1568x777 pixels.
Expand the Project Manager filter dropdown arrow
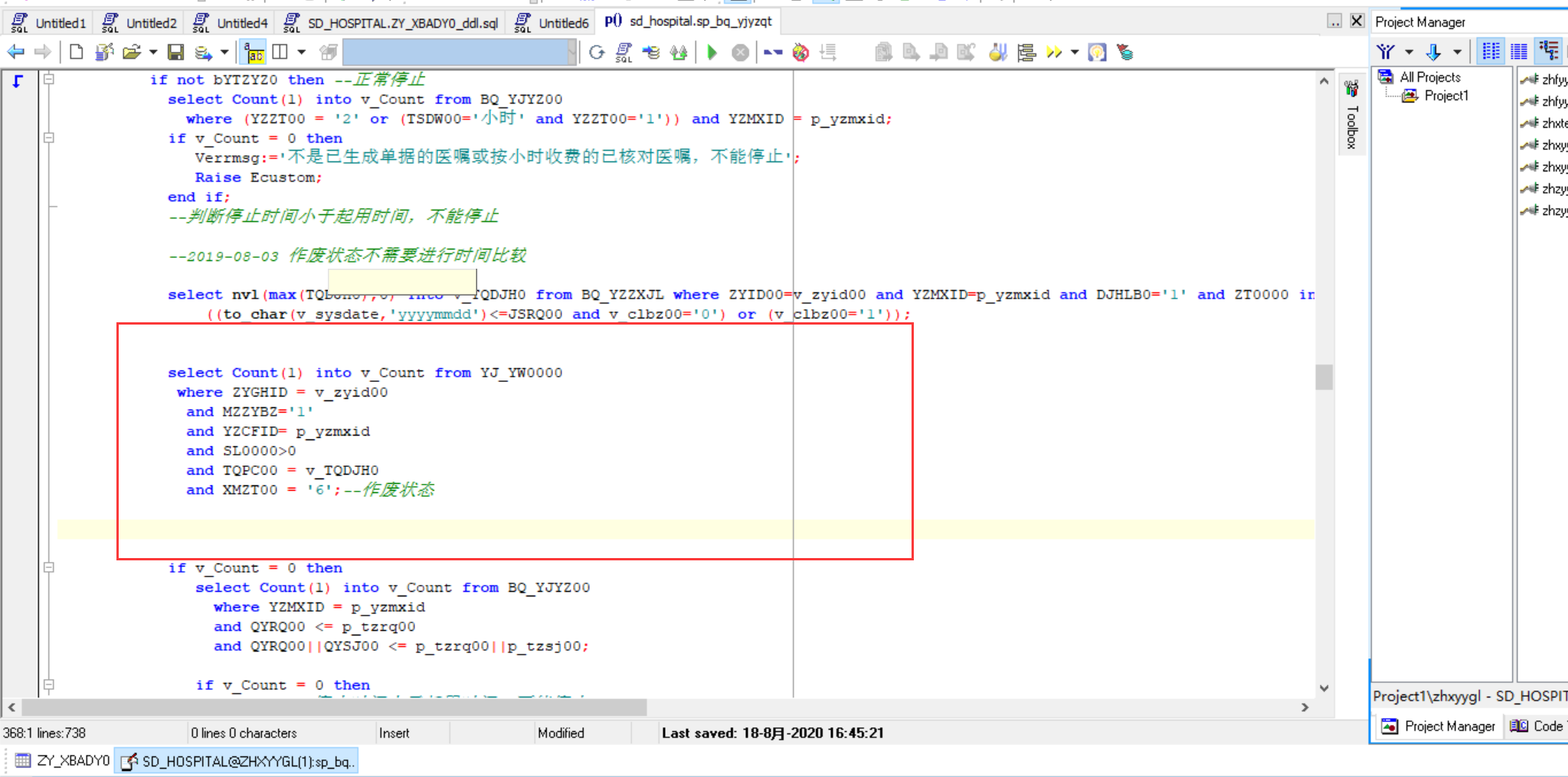(x=1409, y=52)
